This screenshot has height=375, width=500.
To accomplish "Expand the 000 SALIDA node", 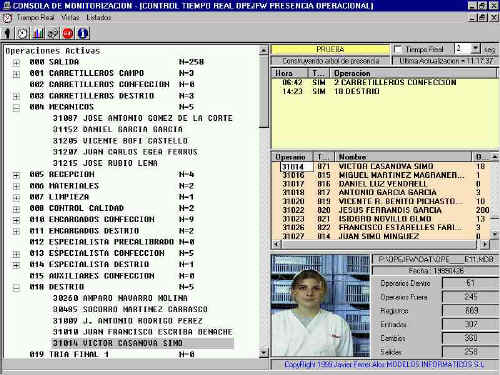I will click(16, 62).
